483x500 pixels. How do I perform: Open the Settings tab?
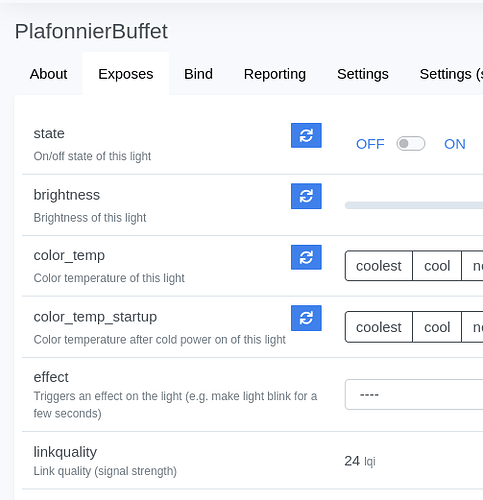(x=363, y=74)
